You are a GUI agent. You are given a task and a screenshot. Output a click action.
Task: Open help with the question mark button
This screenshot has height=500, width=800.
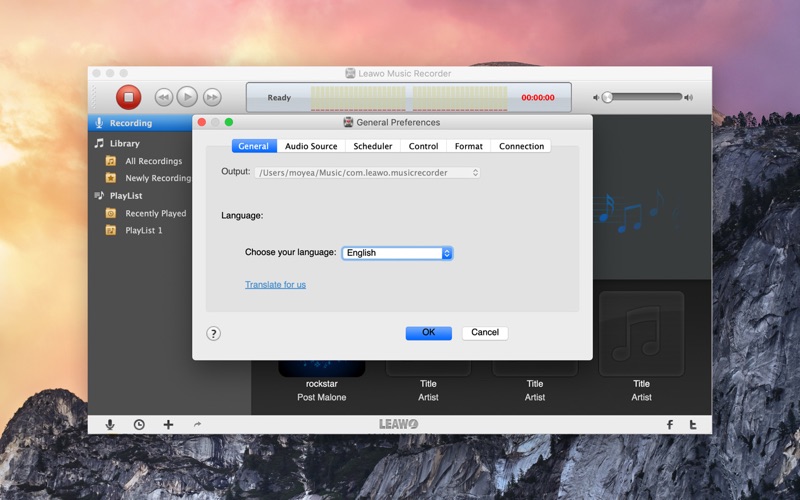click(x=213, y=334)
